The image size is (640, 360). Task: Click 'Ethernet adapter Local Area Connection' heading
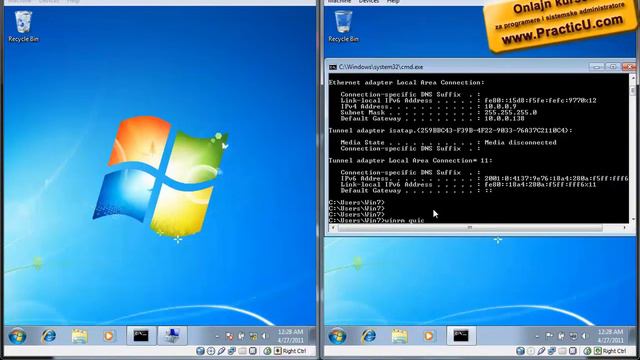[x=407, y=82]
